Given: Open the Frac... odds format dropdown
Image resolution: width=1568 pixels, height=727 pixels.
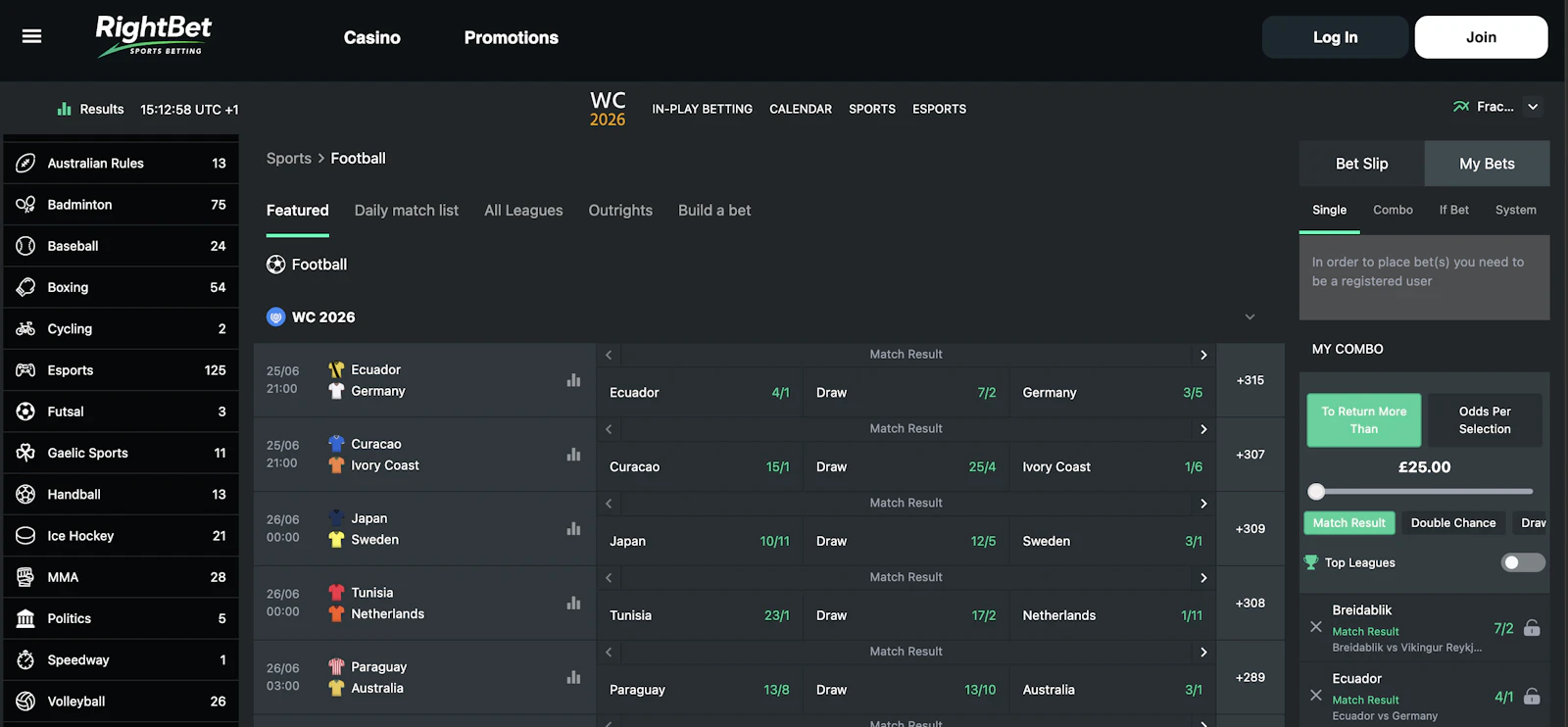Looking at the screenshot, I should [x=1497, y=107].
